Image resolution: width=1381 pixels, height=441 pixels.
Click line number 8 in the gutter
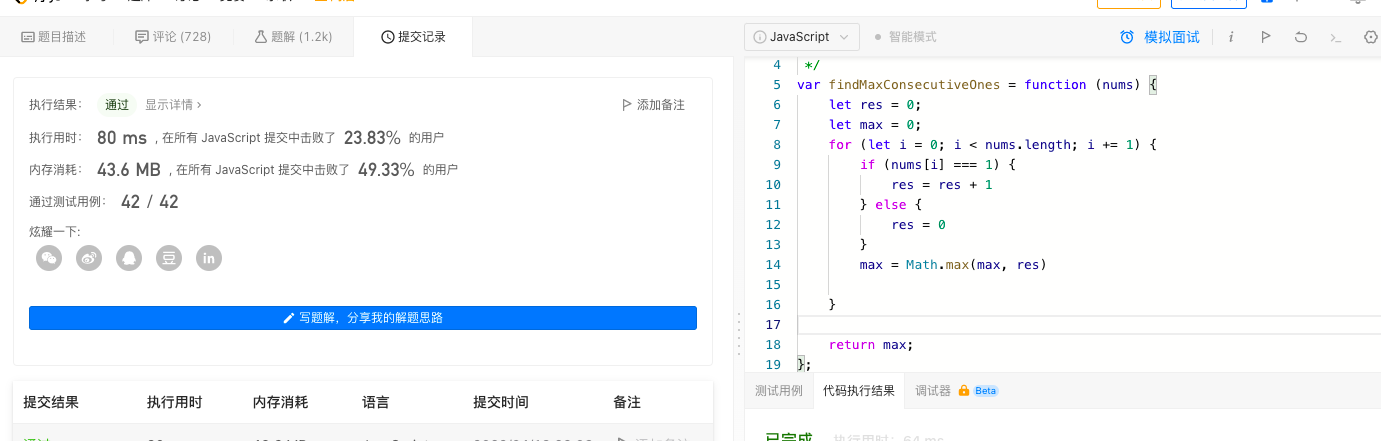[x=776, y=145]
